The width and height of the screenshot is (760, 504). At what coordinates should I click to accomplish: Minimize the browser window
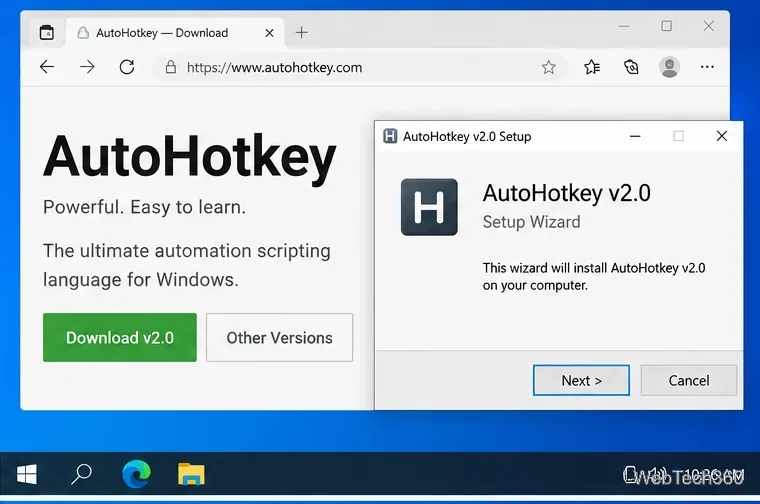click(x=624, y=26)
